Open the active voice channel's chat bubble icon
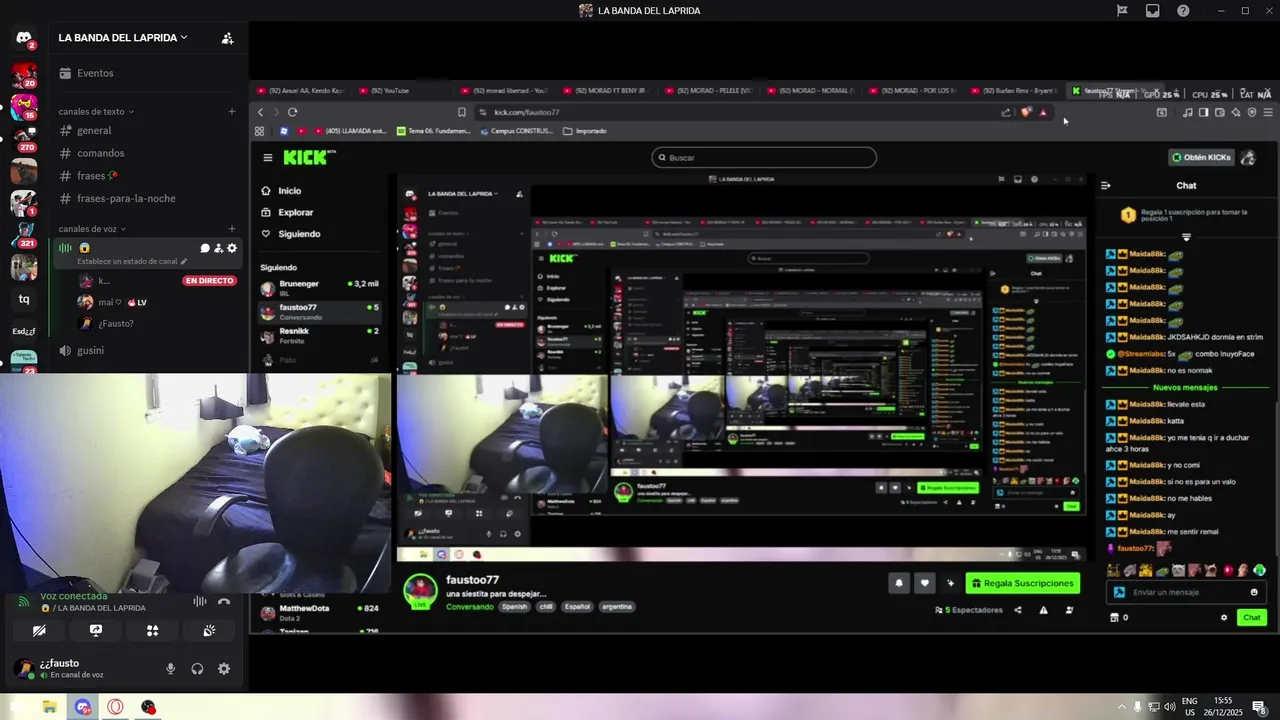This screenshot has height=720, width=1280. pos(205,248)
